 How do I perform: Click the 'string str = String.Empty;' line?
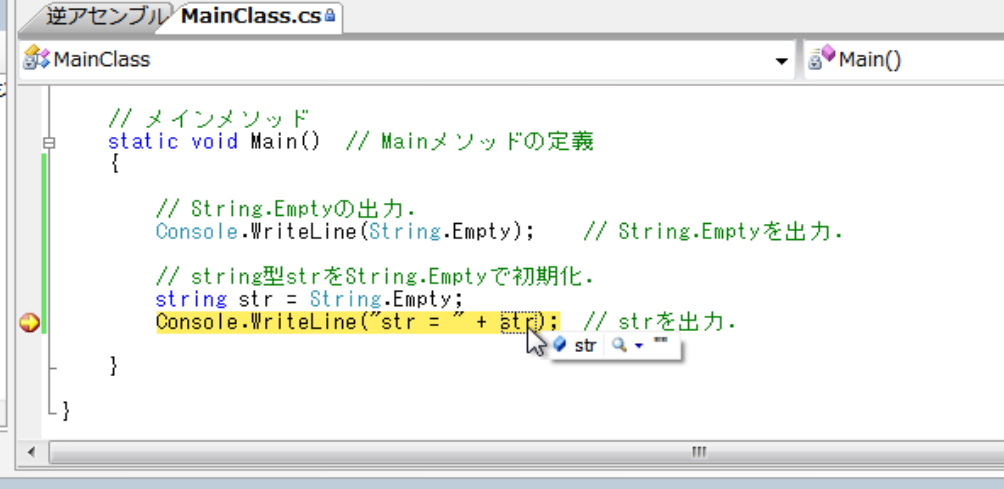click(x=309, y=299)
